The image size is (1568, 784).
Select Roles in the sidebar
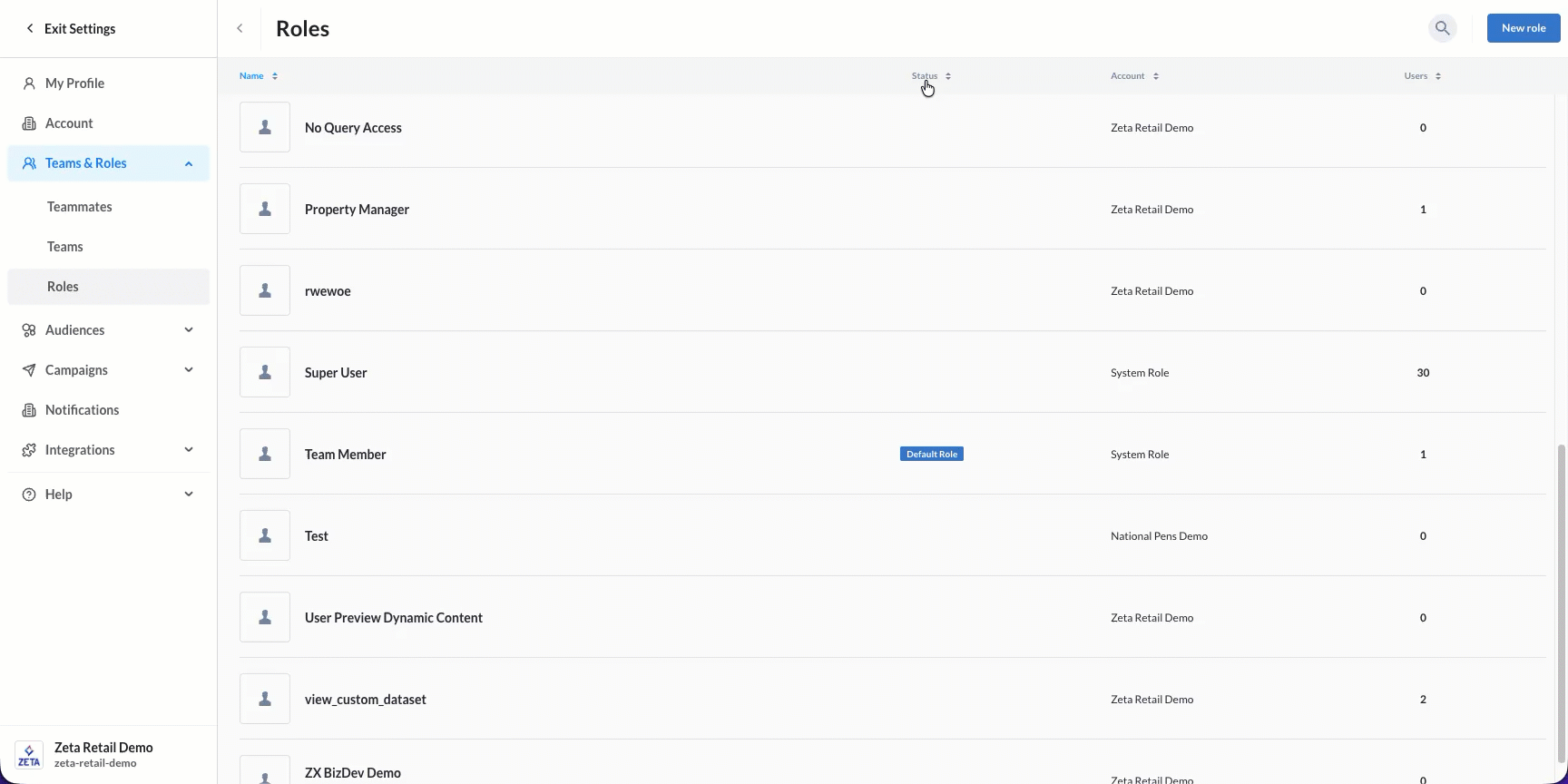(108, 287)
